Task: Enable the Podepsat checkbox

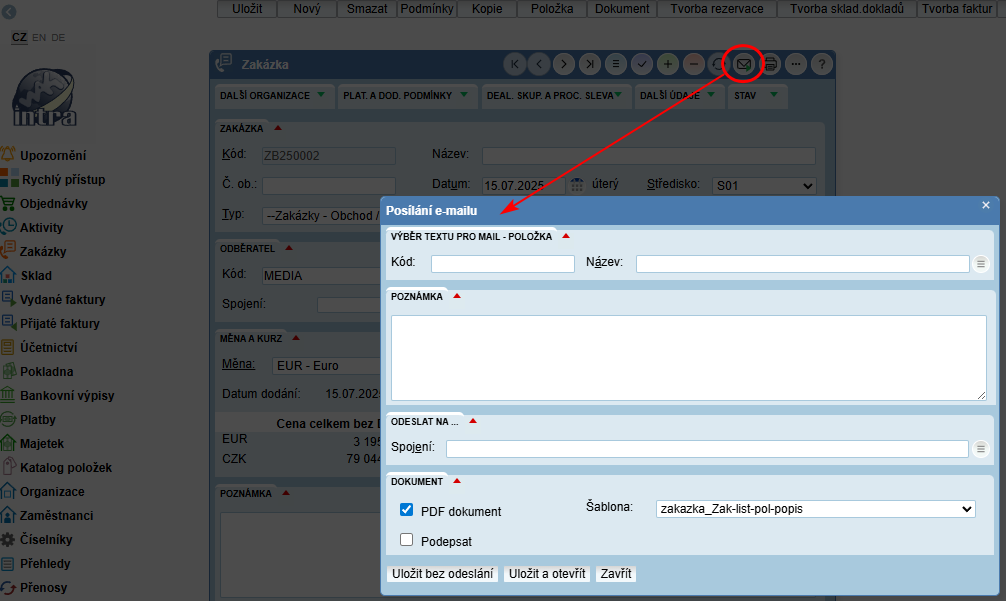Action: 407,540
